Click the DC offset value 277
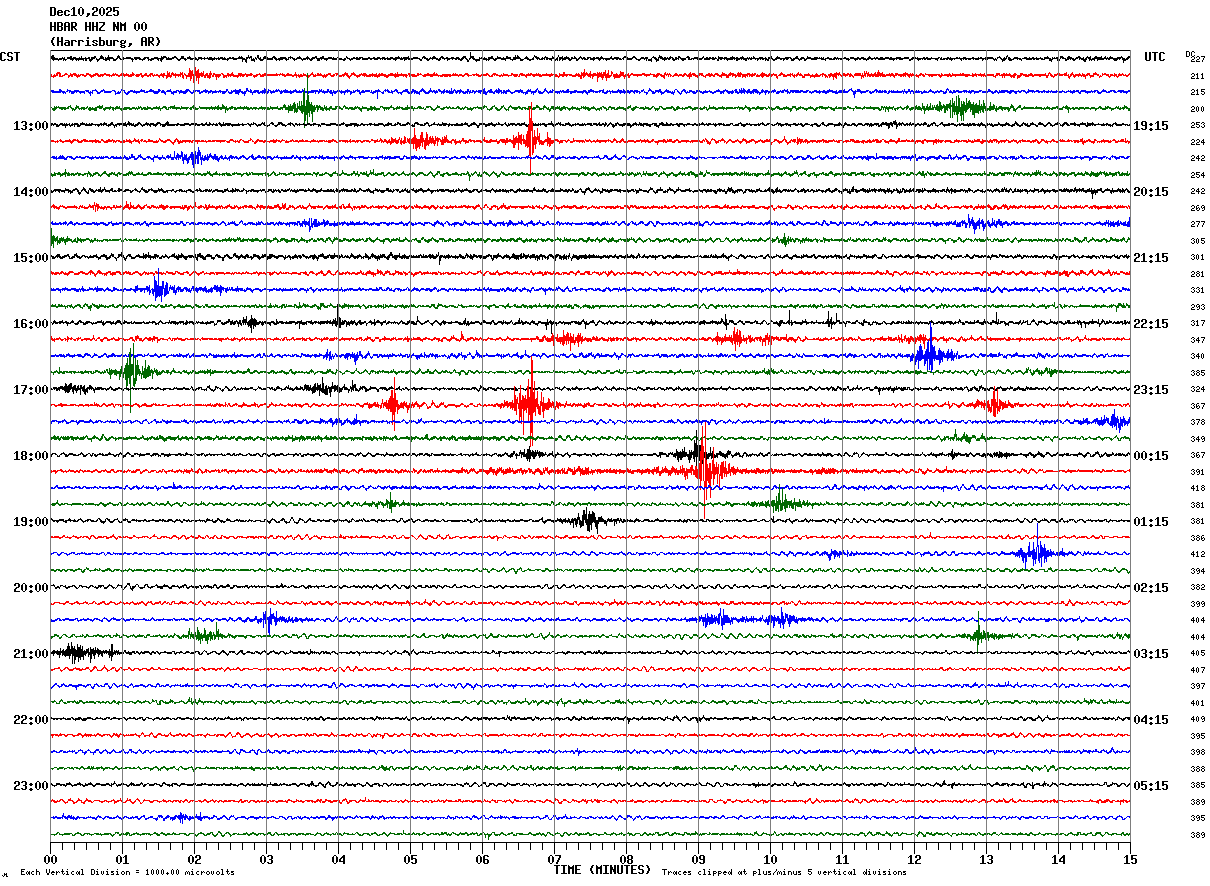This screenshot has width=1210, height=886. tap(1197, 225)
